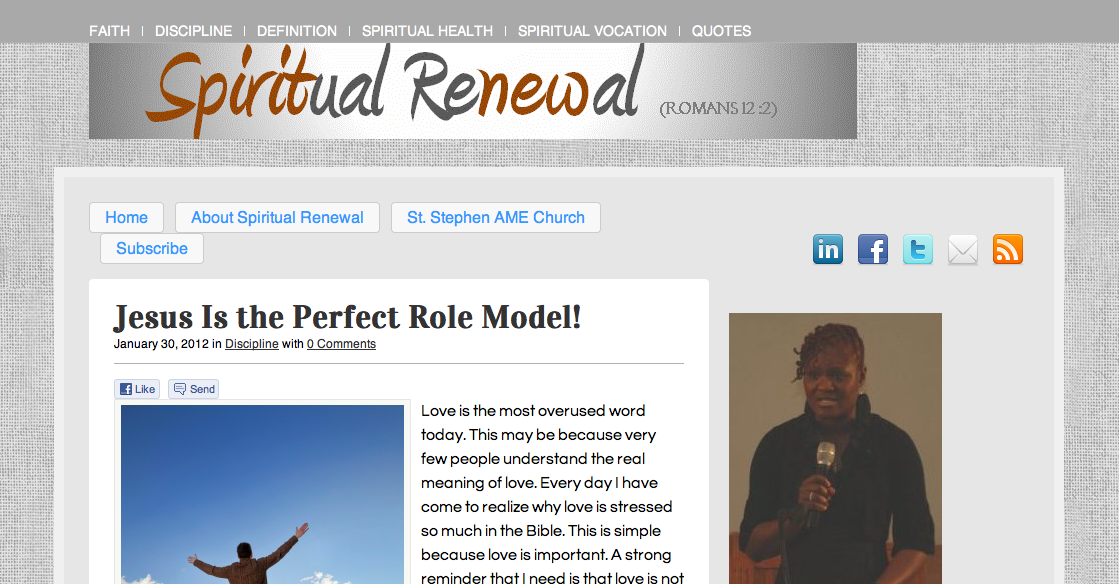Open the Twitter bird icon
Screen dimensions: 1119x584
[x=918, y=249]
